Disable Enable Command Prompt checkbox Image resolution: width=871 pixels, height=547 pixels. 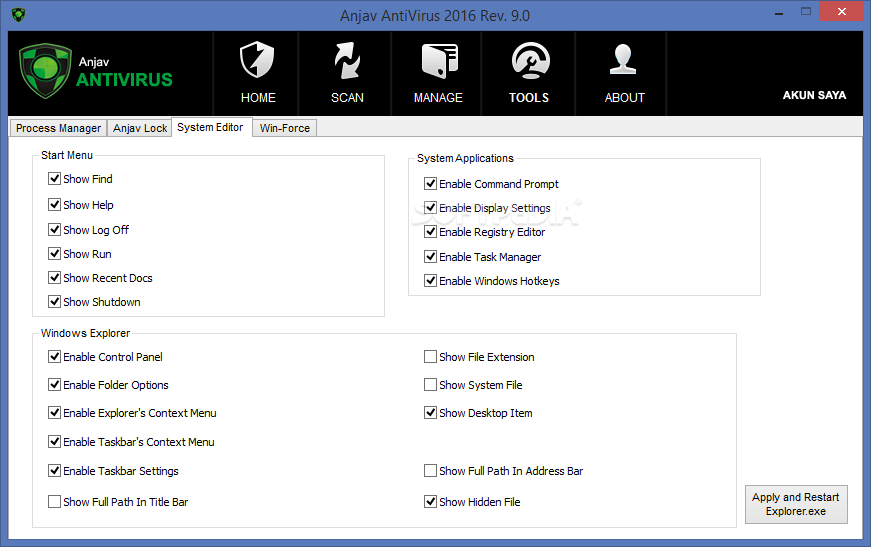click(x=431, y=184)
